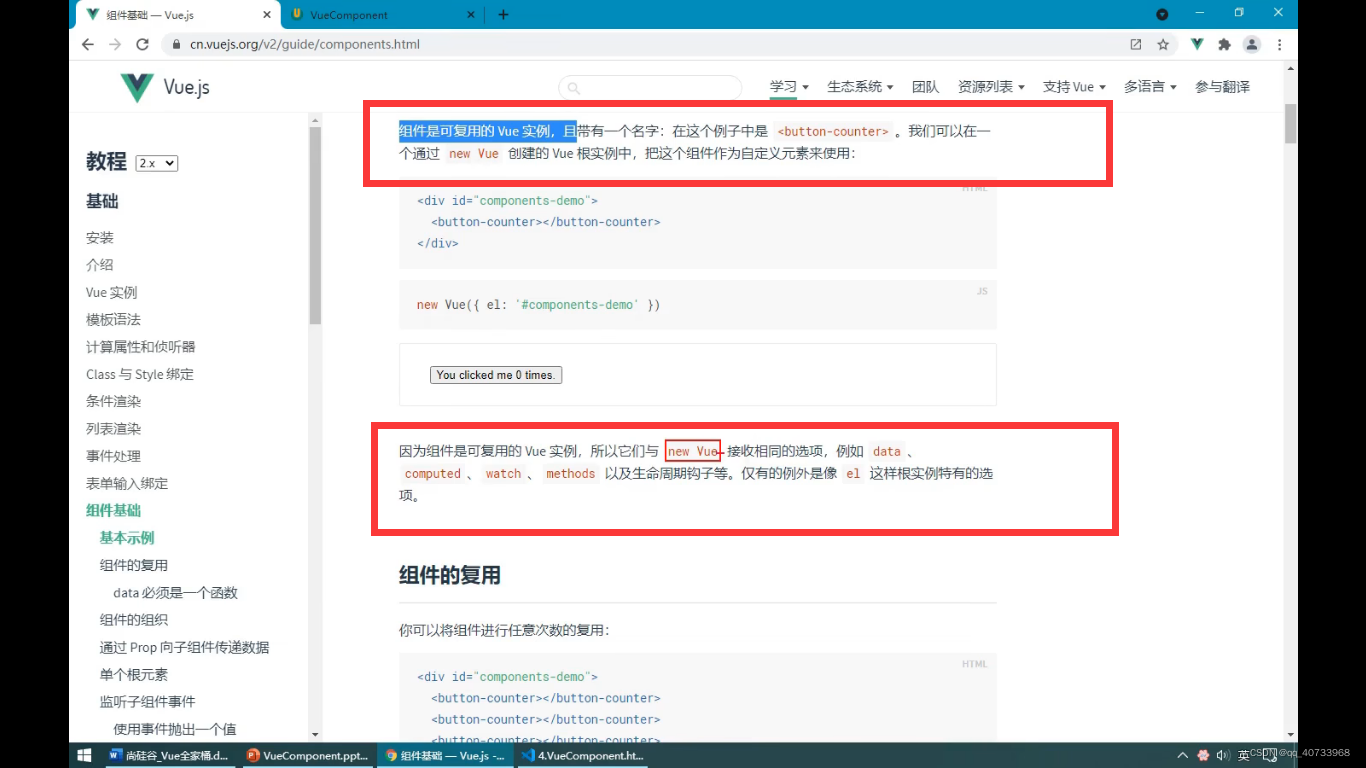Open Class 与 Style 绑定 sidebar link
1366x768 pixels.
point(140,374)
